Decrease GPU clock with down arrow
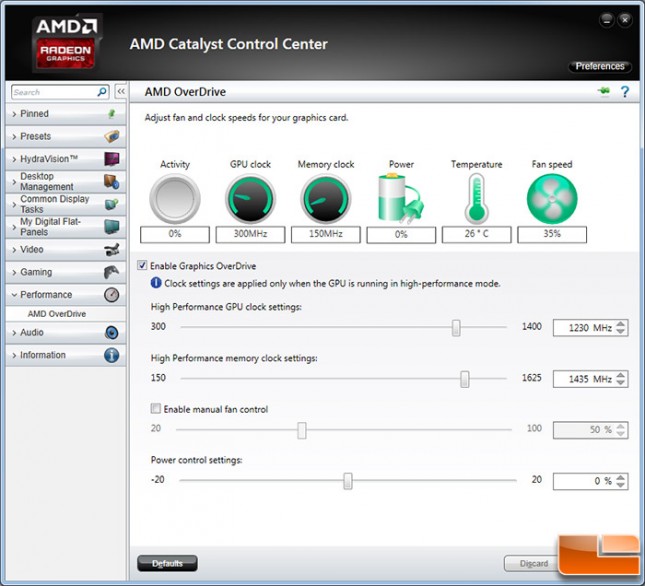Viewport: 645px width, 586px height. point(621,331)
